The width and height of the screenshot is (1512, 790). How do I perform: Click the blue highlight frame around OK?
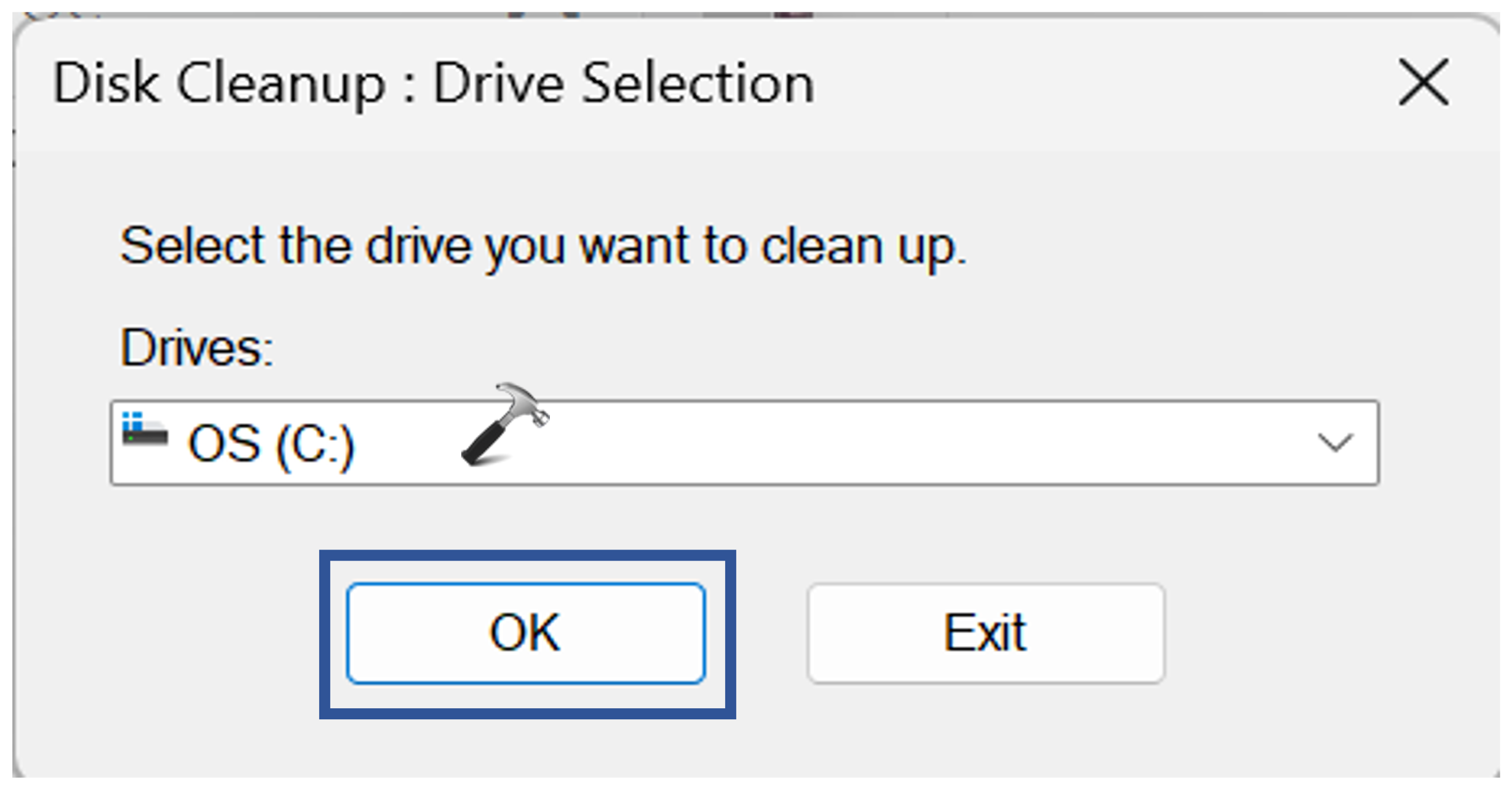tap(325, 633)
